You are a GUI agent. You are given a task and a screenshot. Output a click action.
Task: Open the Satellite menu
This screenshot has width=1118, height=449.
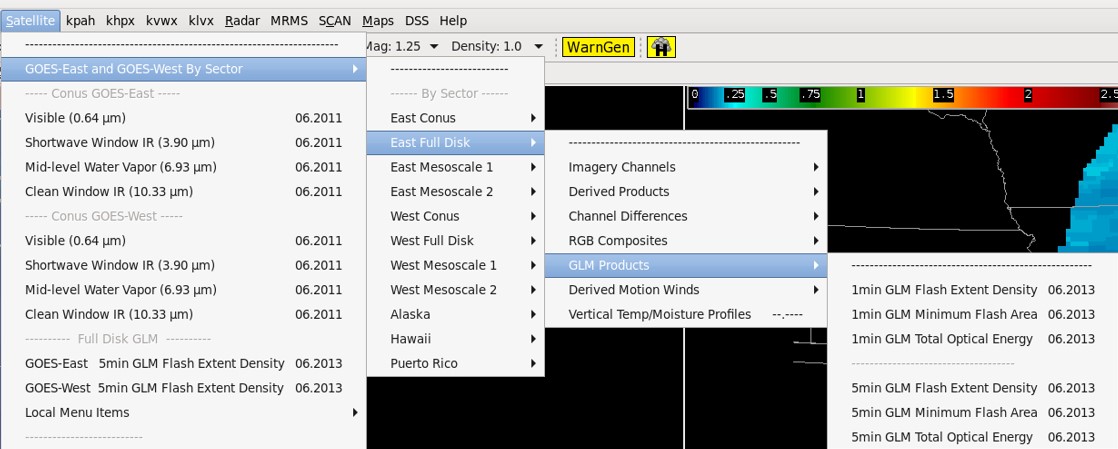coord(31,21)
